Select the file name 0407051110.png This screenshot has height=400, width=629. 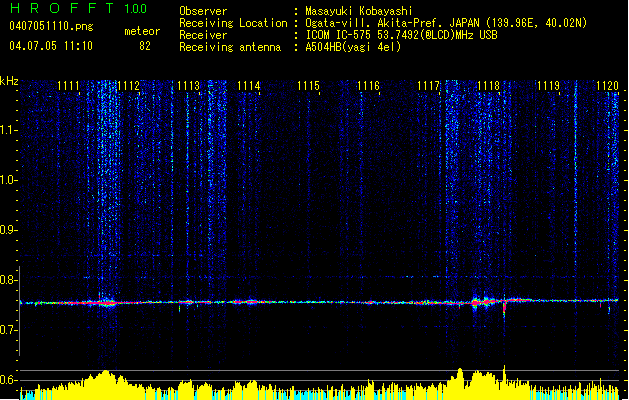click(x=51, y=26)
